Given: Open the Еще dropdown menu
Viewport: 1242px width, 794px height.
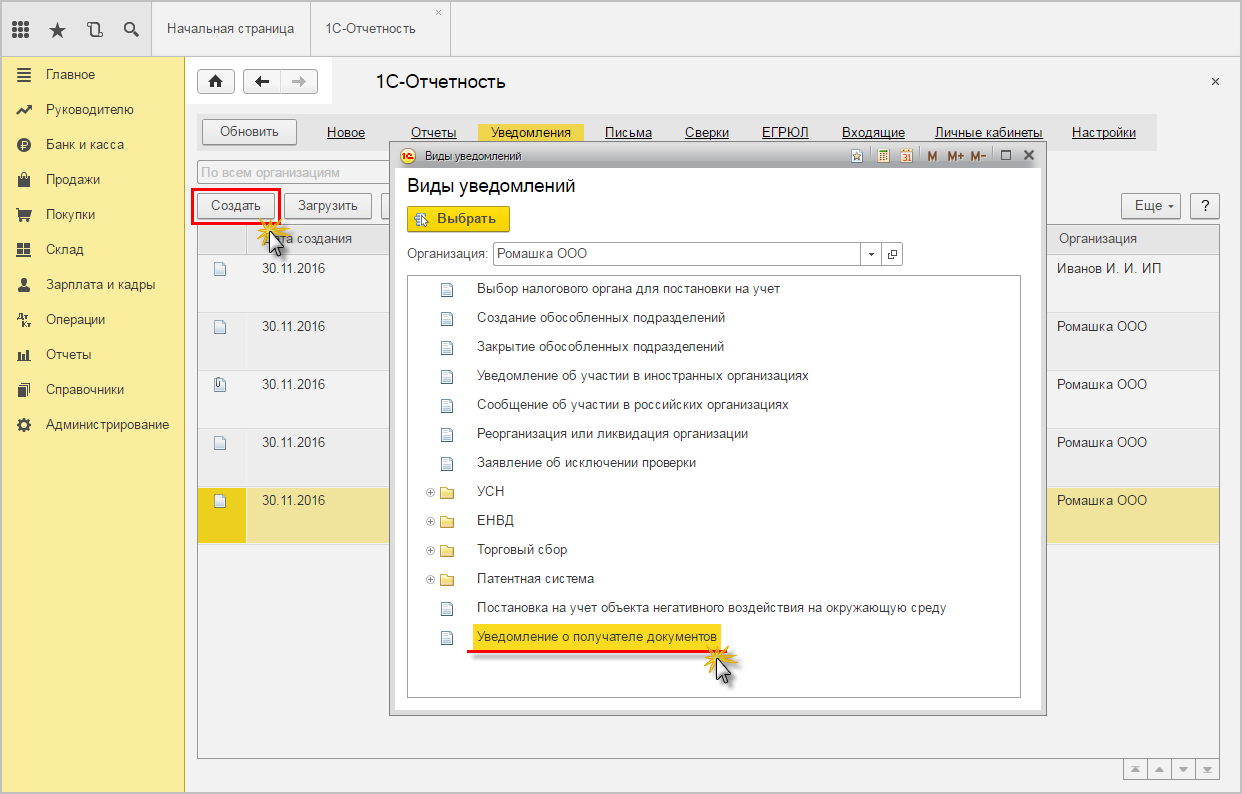Looking at the screenshot, I should pos(1151,206).
